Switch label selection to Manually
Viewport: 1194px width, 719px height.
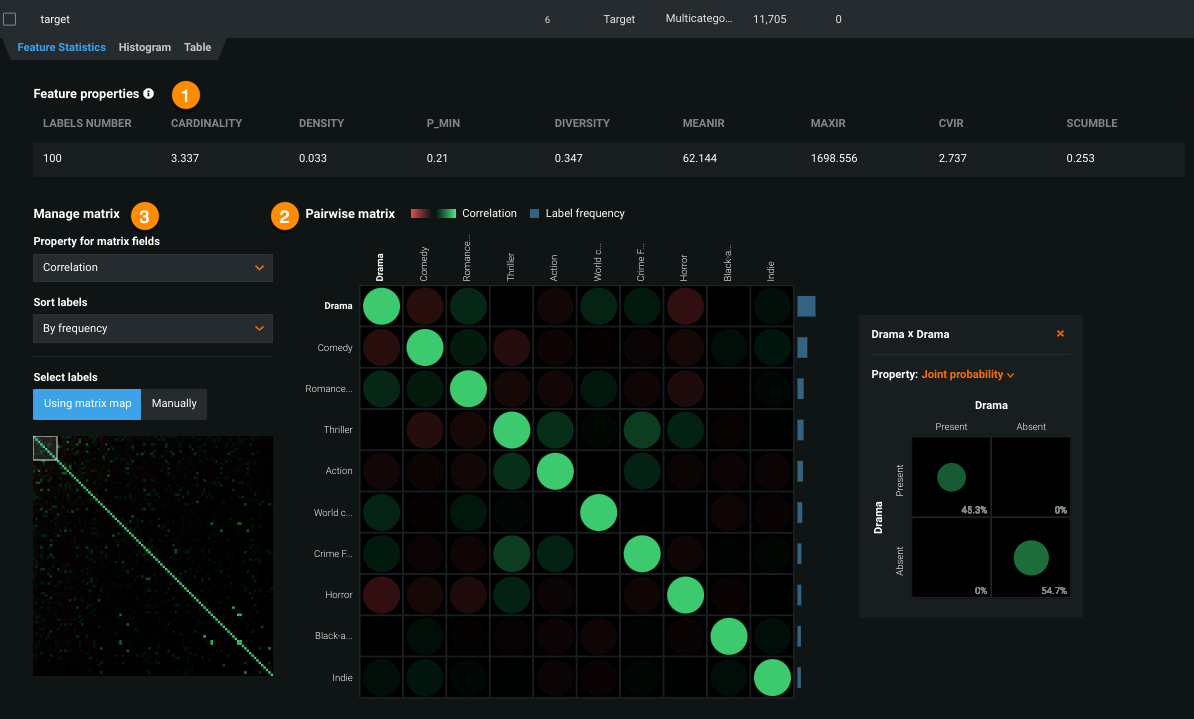[174, 404]
